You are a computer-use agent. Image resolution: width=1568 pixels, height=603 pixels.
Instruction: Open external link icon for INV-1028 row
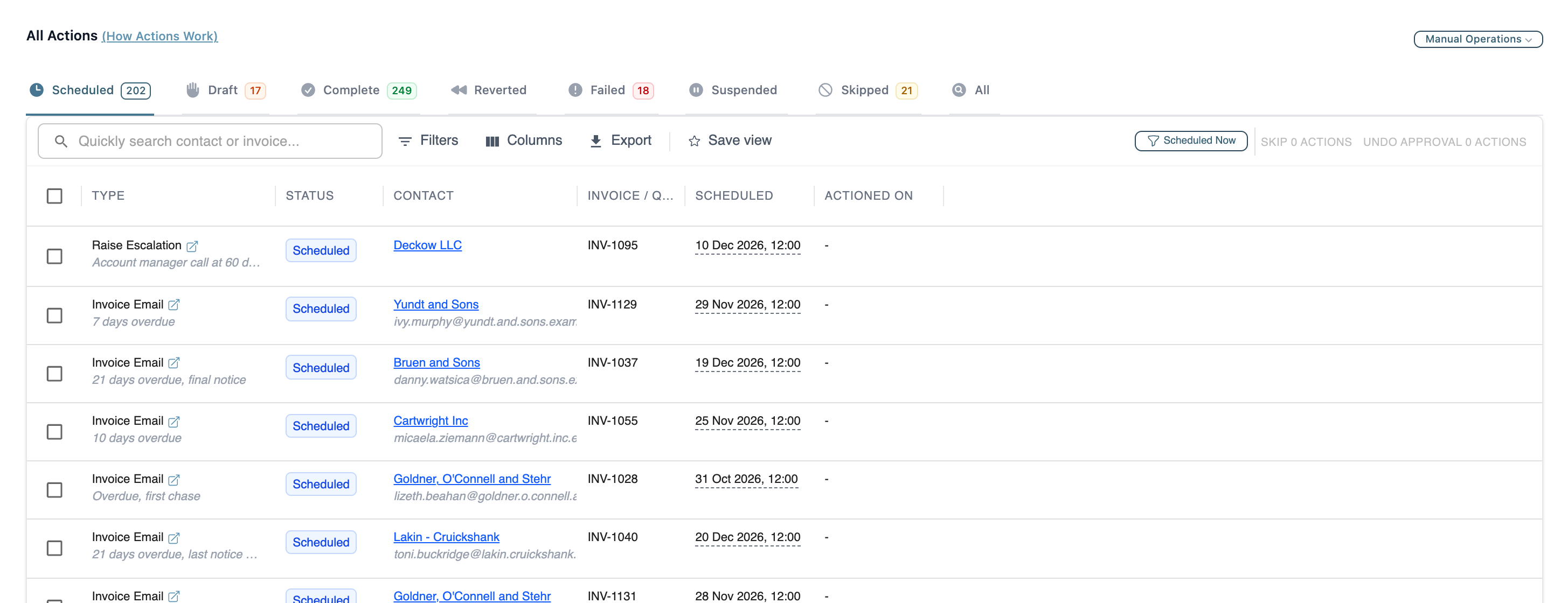click(x=174, y=480)
